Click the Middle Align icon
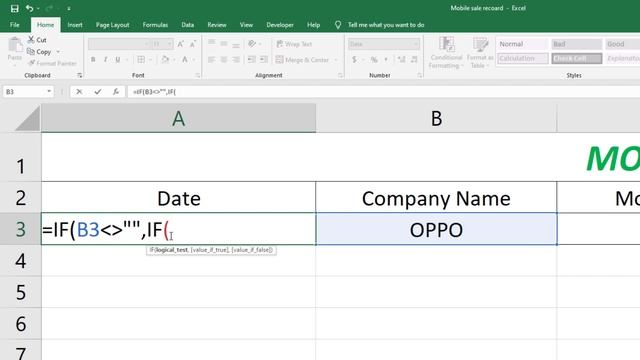The width and height of the screenshot is (640, 360). click(224, 44)
